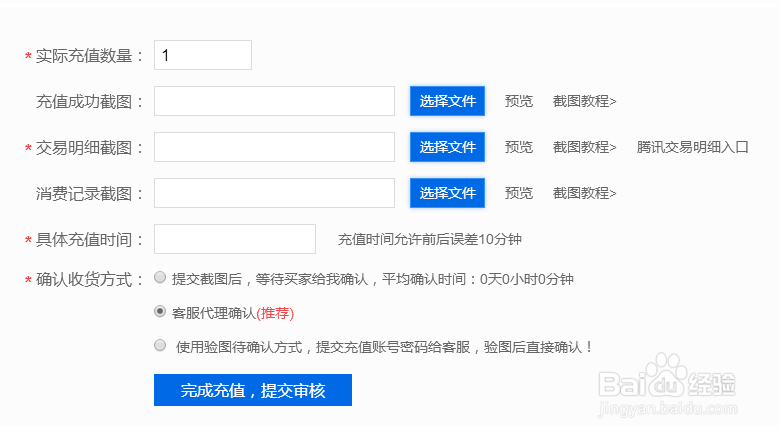The height and width of the screenshot is (436, 780).
Task: Click the 具体充值时间 input field
Action: coord(235,239)
